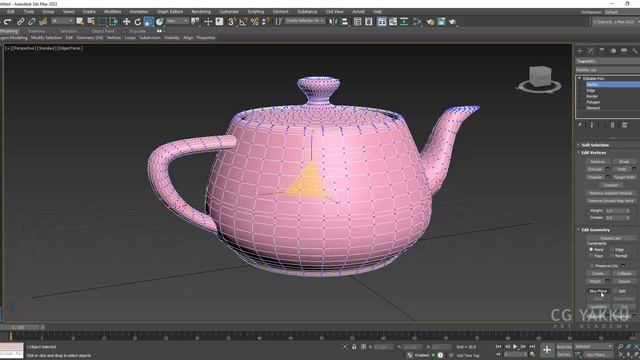The image size is (640, 360).
Task: Click the Redo arrow in the main toolbar
Action: [x=8, y=22]
